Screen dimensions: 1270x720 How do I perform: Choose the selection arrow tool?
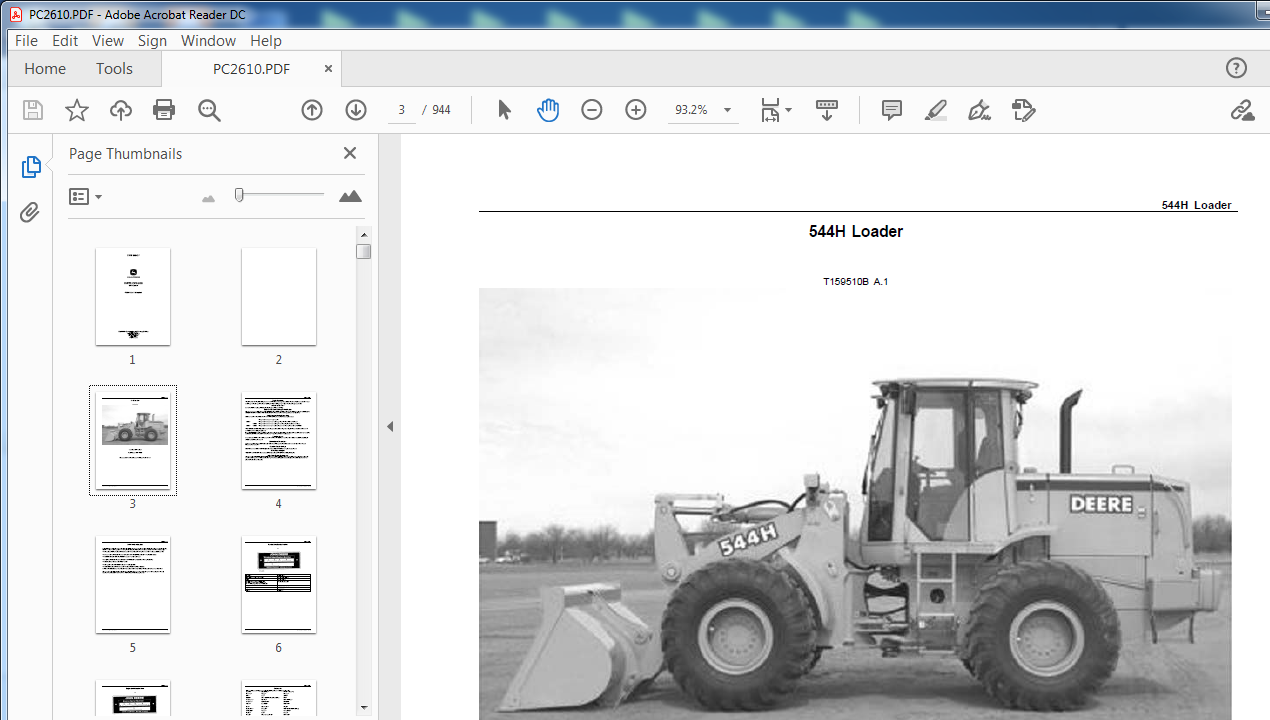point(504,110)
